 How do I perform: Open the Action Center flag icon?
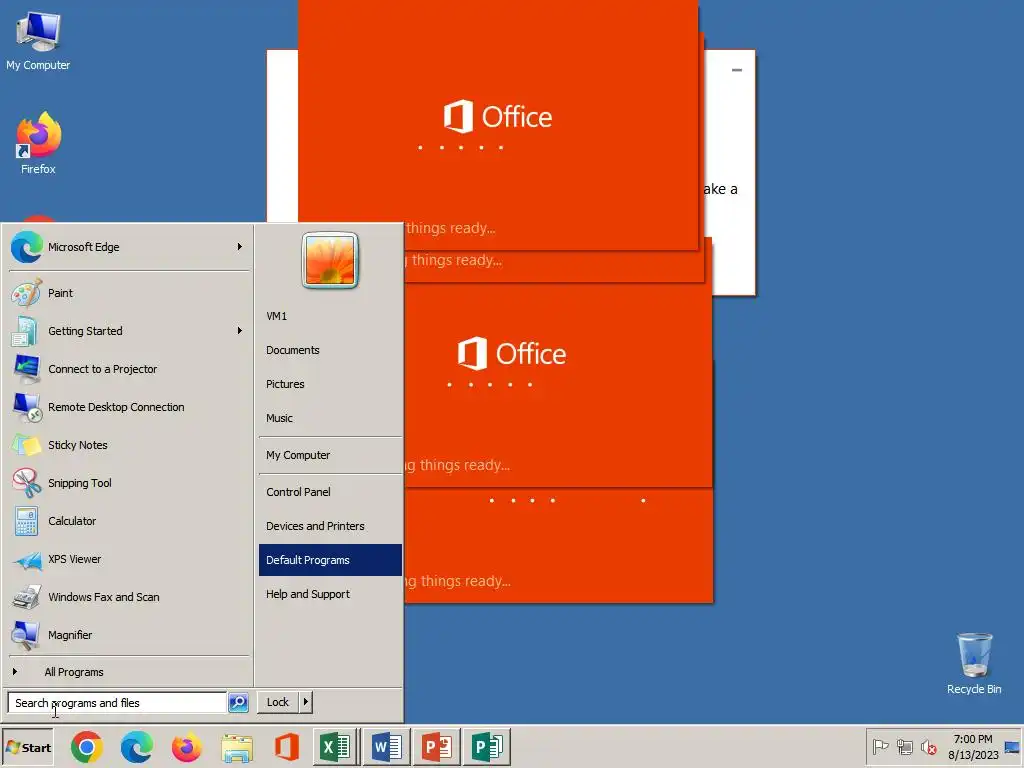pos(880,746)
